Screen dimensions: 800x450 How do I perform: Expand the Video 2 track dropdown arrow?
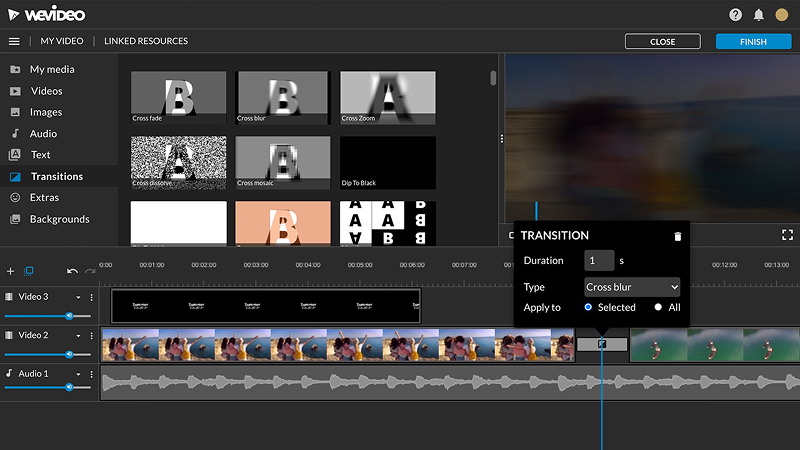point(78,335)
